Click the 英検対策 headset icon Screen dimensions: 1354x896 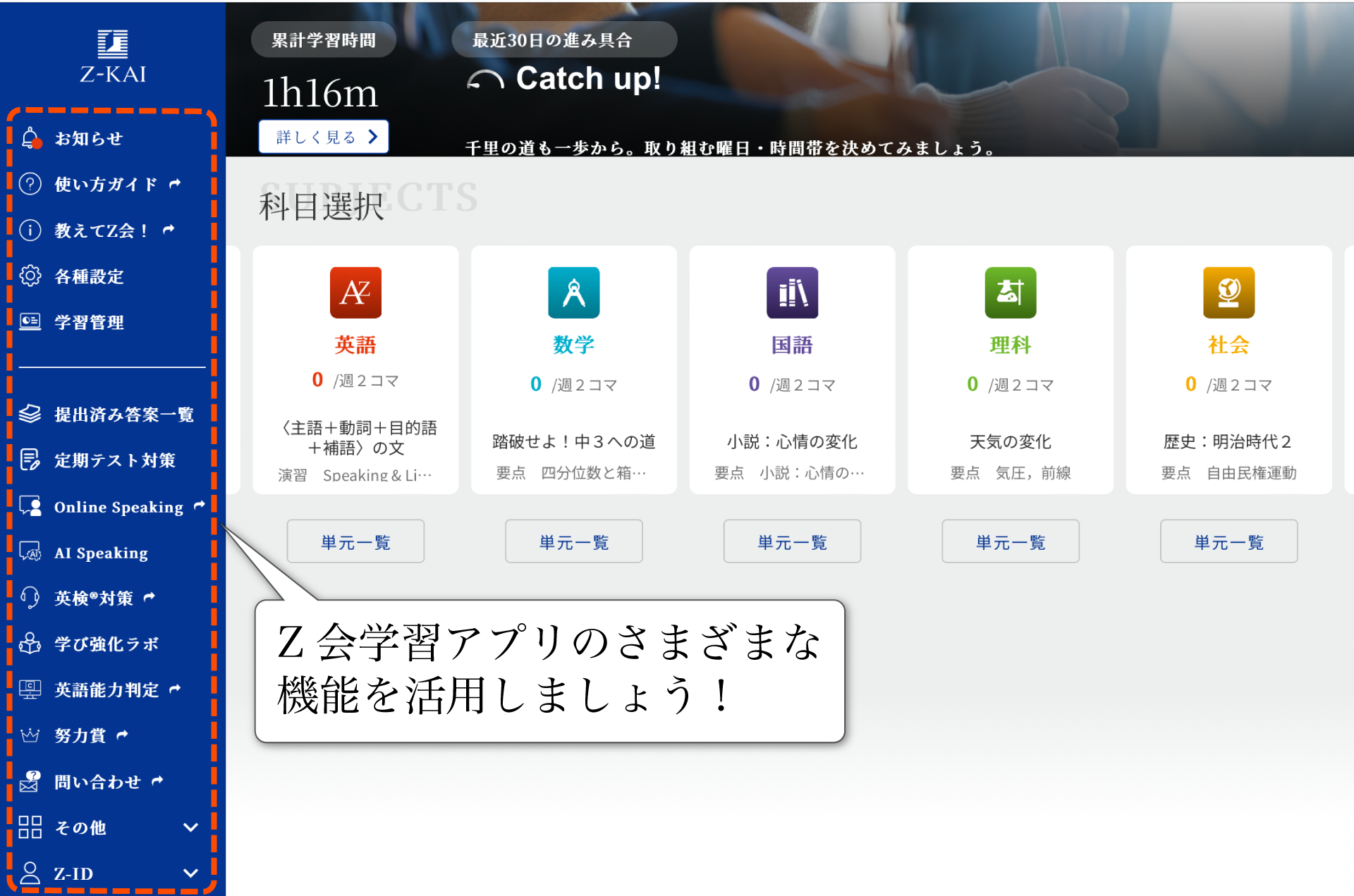pos(30,598)
